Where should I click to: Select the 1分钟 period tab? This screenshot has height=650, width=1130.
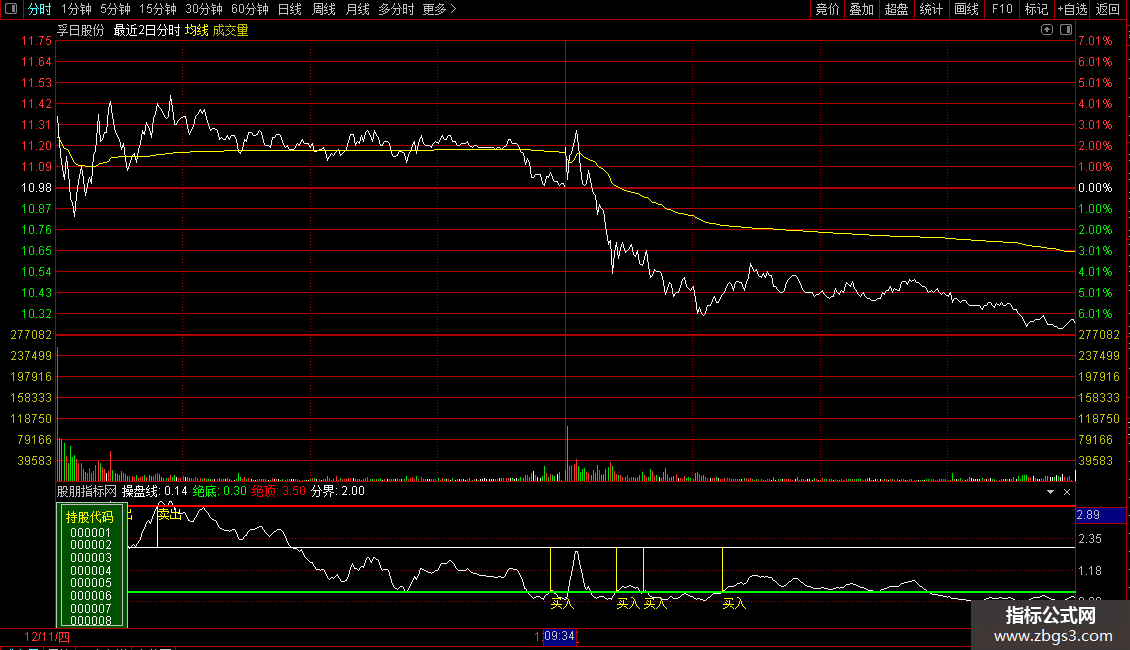point(76,9)
